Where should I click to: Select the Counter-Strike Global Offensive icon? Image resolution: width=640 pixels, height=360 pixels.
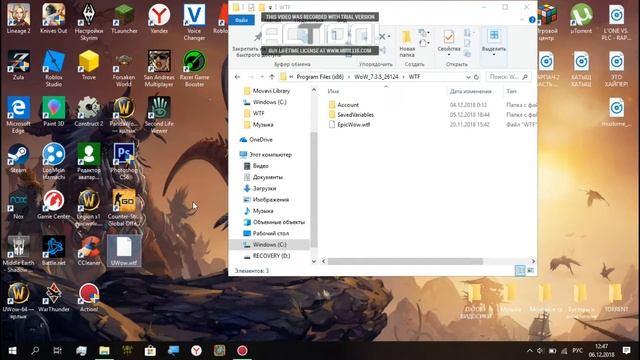(x=124, y=208)
